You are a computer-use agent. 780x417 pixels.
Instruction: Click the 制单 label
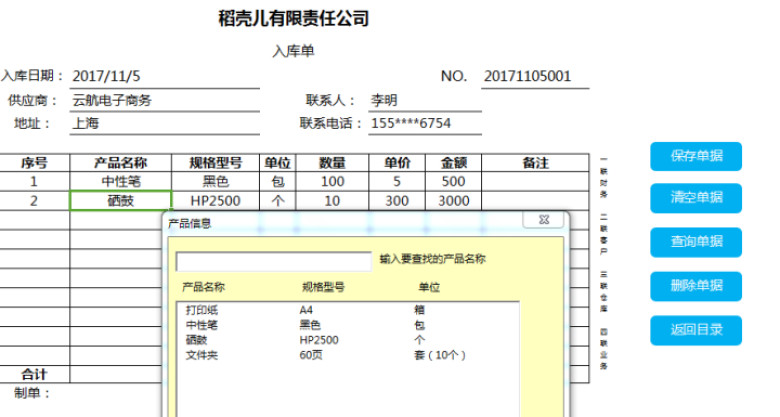32,393
